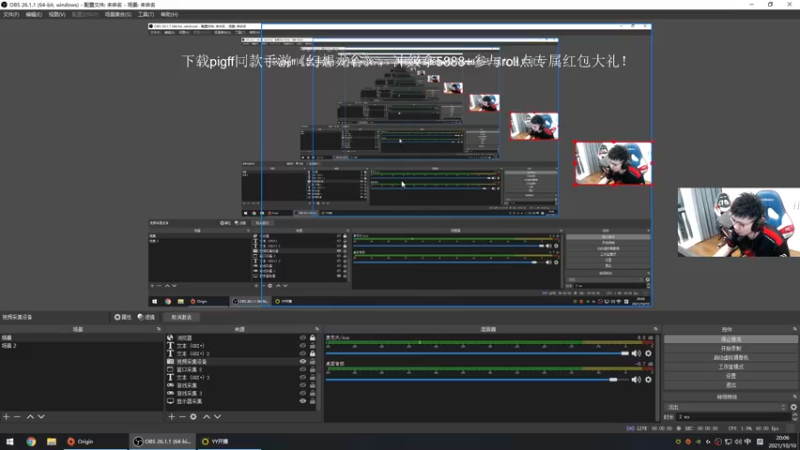Open desktop audio (桌面音频) settings gear
The height and width of the screenshot is (450, 800).
(x=648, y=380)
